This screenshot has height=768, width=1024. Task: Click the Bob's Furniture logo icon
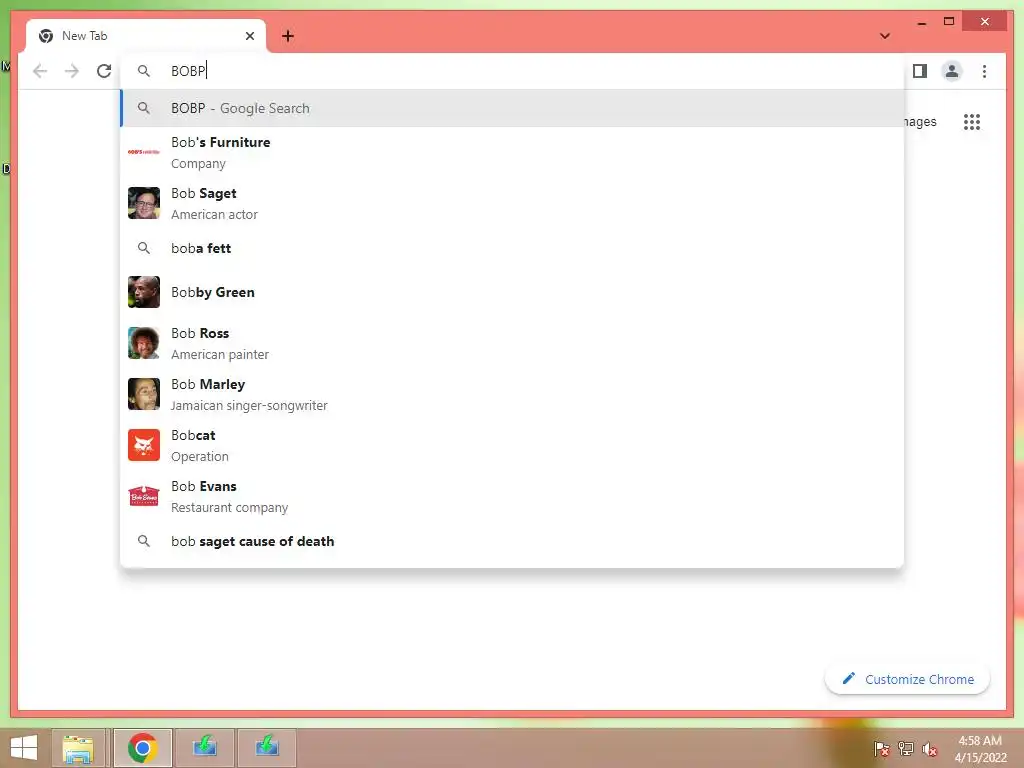coord(144,152)
